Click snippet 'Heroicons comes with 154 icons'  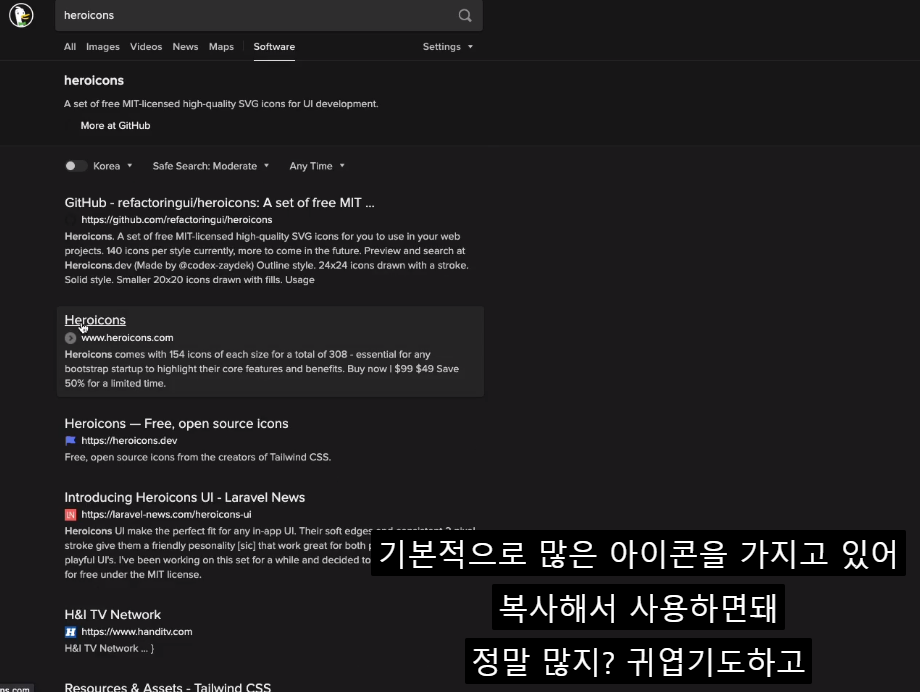tap(262, 369)
